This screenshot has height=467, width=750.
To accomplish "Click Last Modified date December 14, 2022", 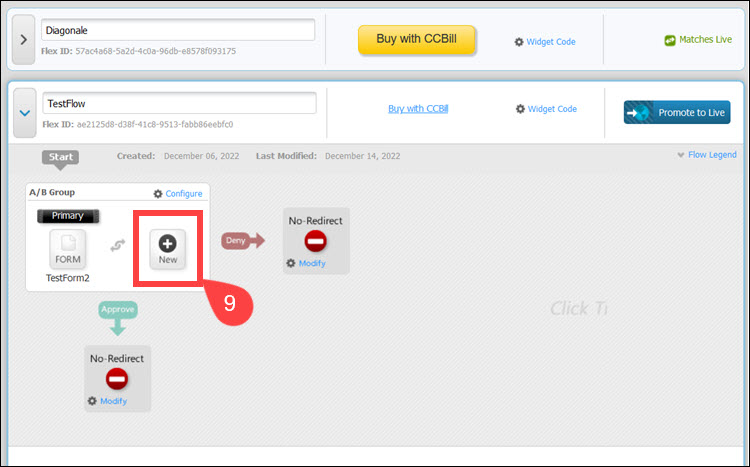I will pos(363,156).
